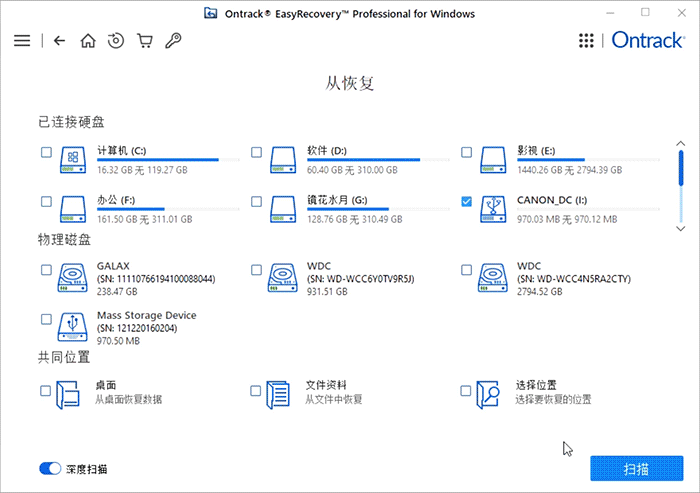Select the 计算机 (C:) label
The image size is (700, 493).
[x=122, y=151]
